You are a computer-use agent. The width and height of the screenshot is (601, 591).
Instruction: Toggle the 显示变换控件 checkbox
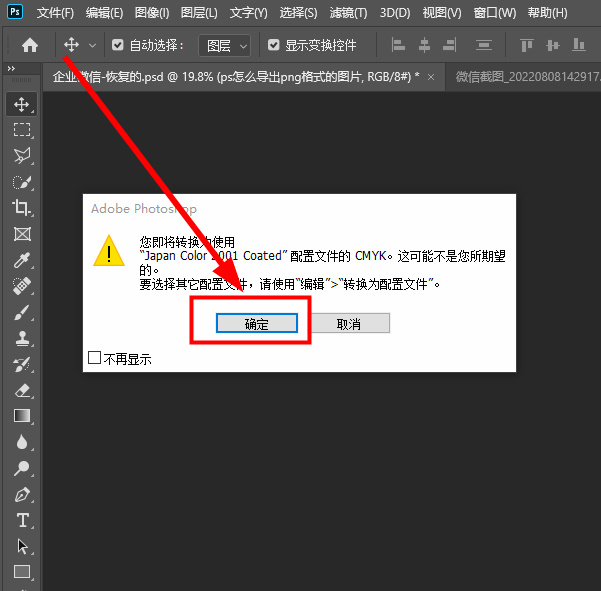(273, 45)
